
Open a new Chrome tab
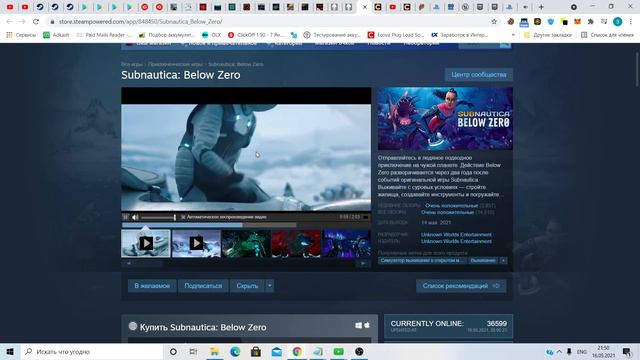[x=541, y=7]
